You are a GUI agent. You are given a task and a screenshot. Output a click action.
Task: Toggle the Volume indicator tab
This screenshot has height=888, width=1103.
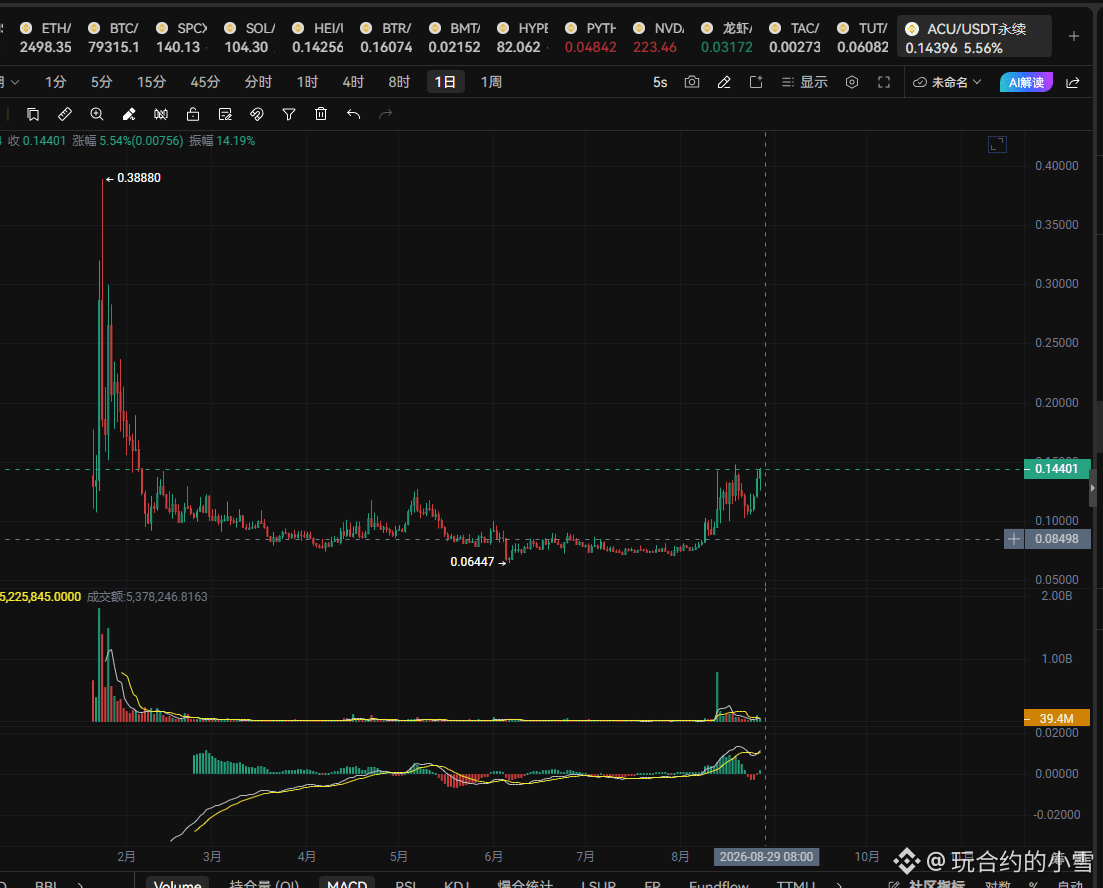(x=177, y=884)
